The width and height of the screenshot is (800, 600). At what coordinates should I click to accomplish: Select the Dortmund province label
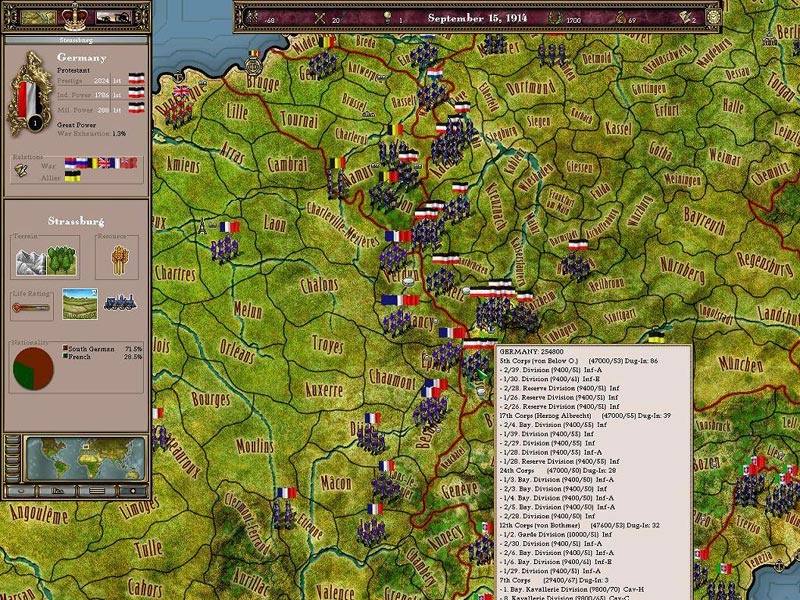[531, 87]
